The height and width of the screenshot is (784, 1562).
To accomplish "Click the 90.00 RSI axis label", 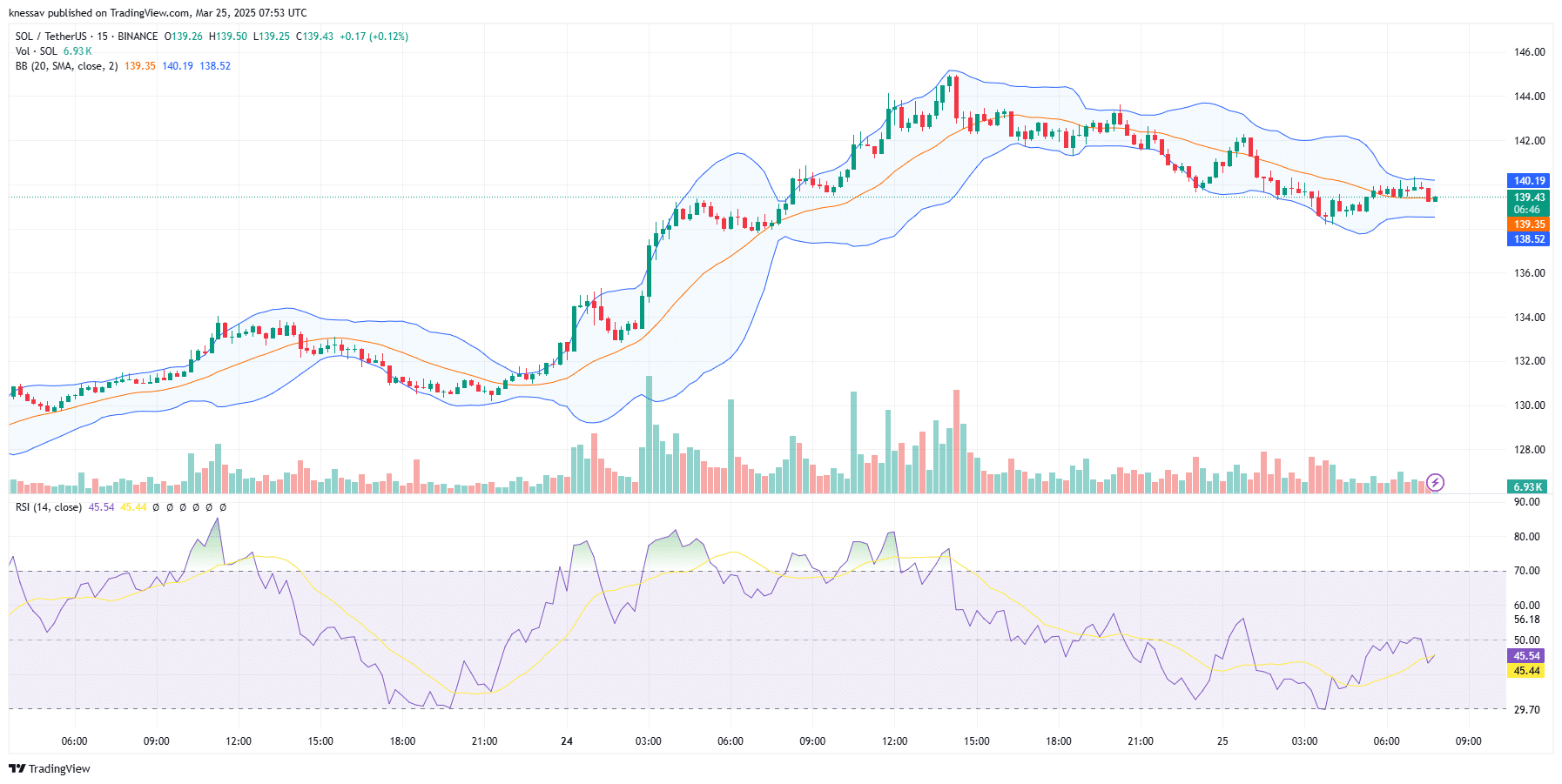I will point(1527,502).
